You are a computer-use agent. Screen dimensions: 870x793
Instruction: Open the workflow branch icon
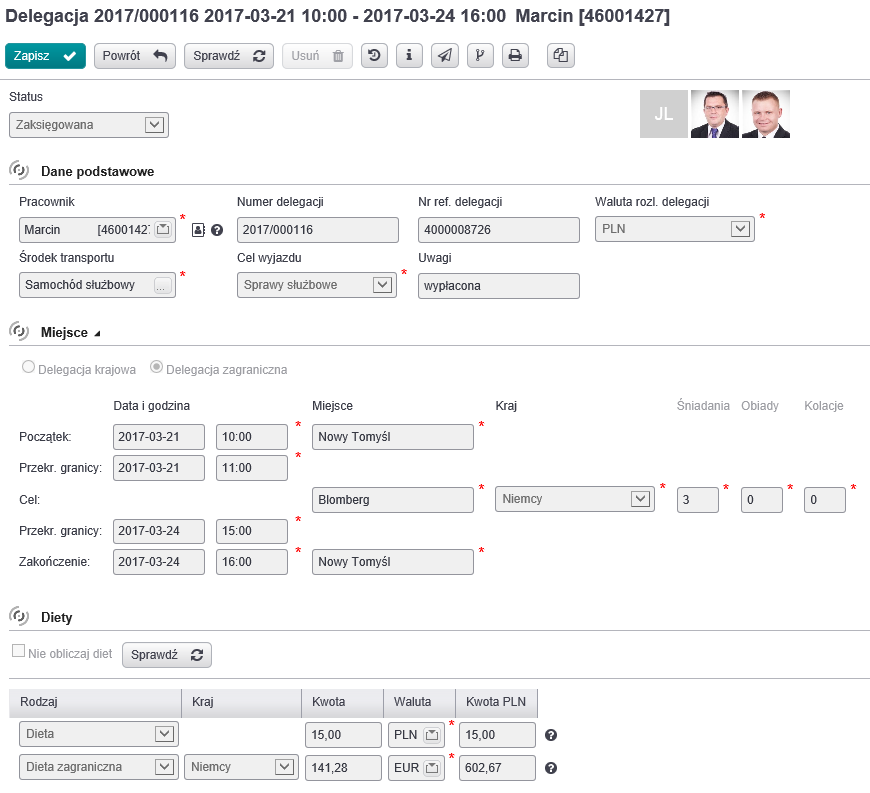point(480,56)
